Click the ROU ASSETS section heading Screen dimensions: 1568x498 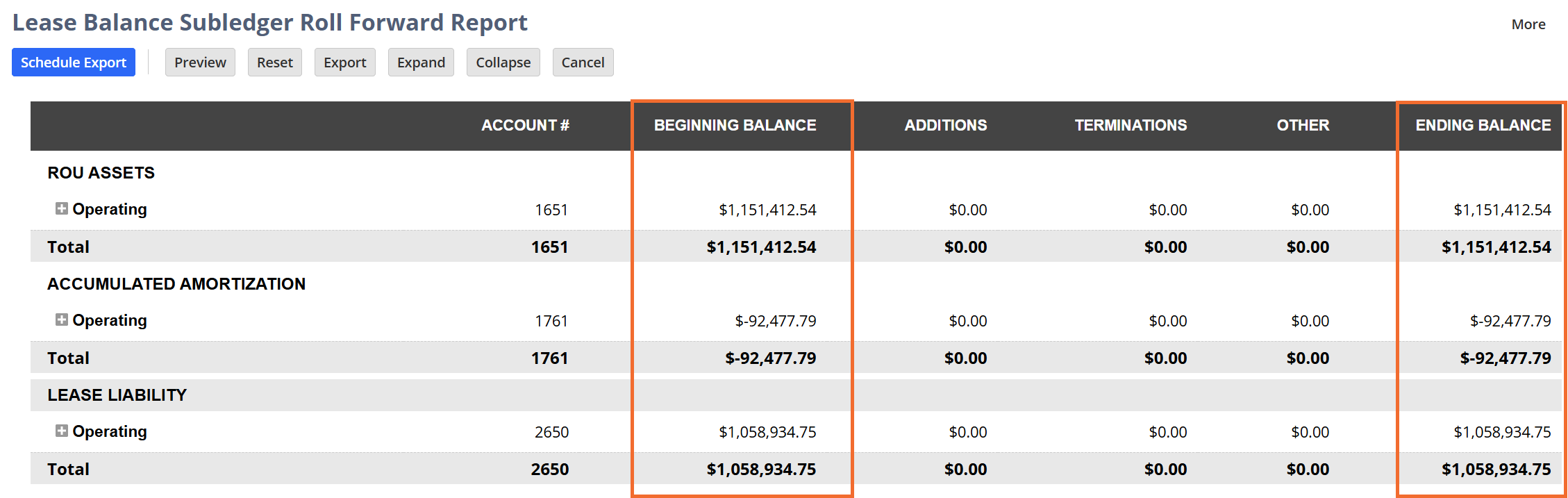pos(101,173)
